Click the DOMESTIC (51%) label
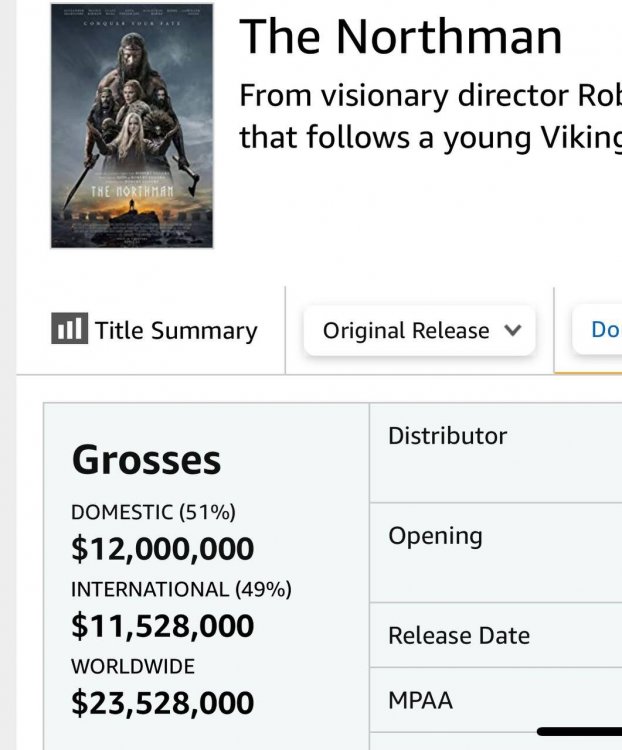The width and height of the screenshot is (622, 750). [153, 512]
